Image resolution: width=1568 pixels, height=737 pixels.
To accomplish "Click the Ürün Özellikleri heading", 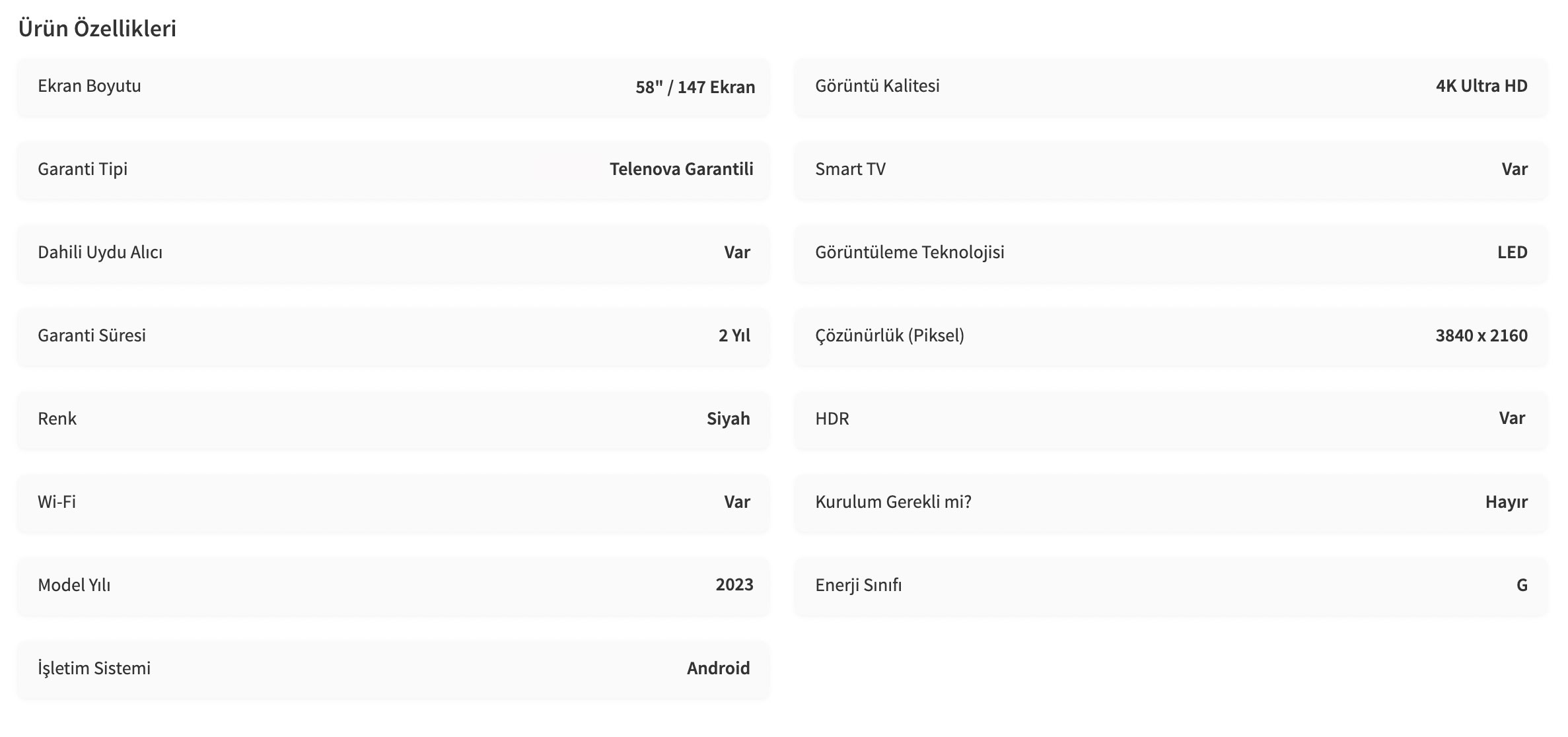I will (x=97, y=28).
